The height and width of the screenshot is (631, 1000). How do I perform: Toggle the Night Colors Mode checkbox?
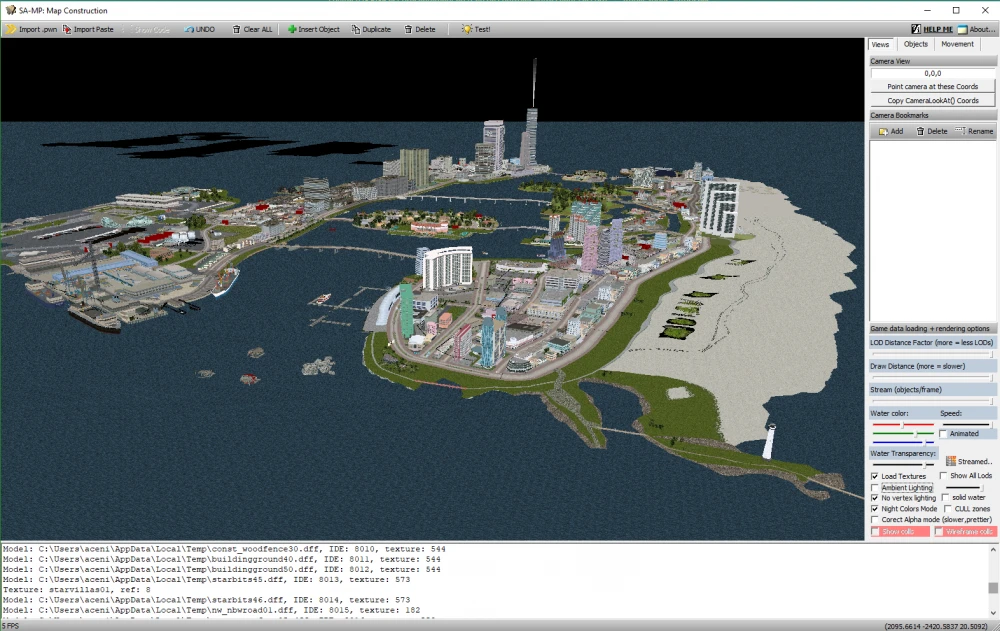point(875,509)
